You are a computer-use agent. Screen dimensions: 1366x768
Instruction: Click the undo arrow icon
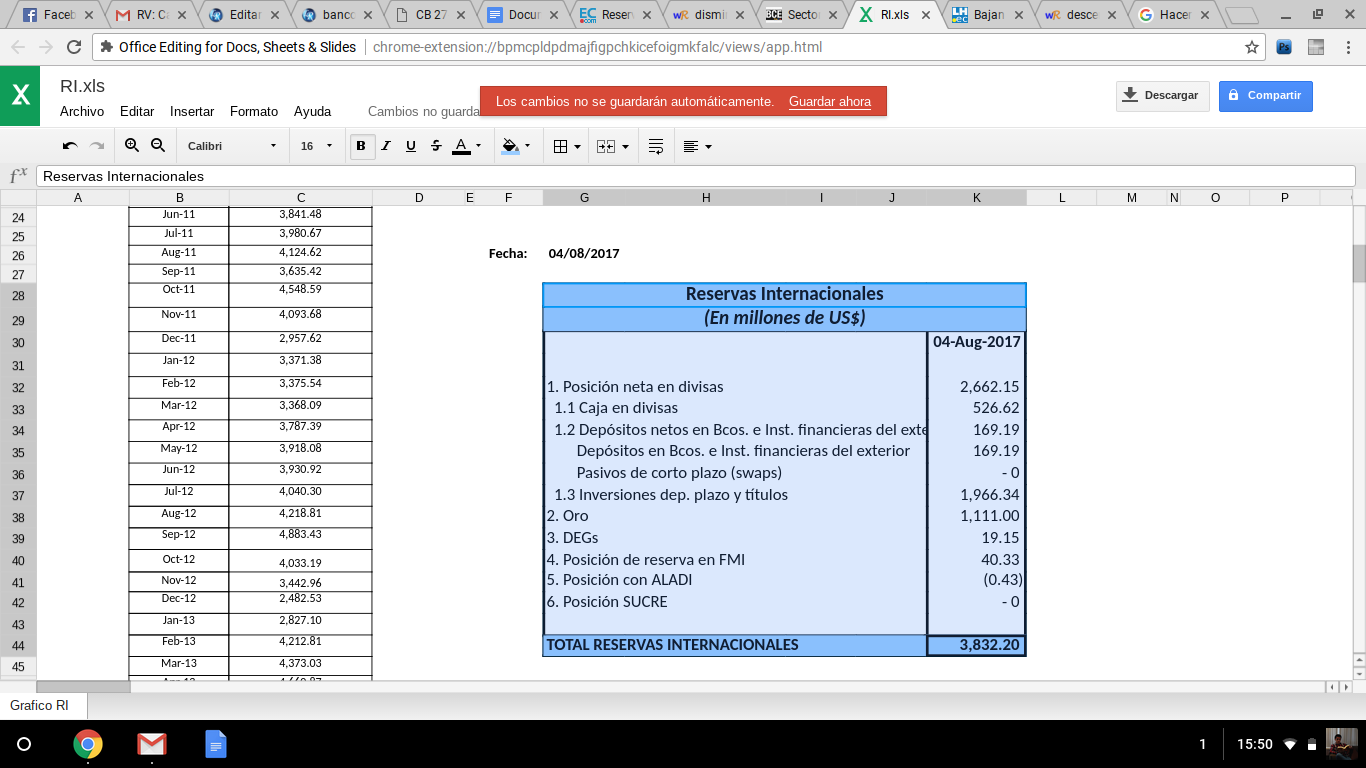tap(70, 146)
